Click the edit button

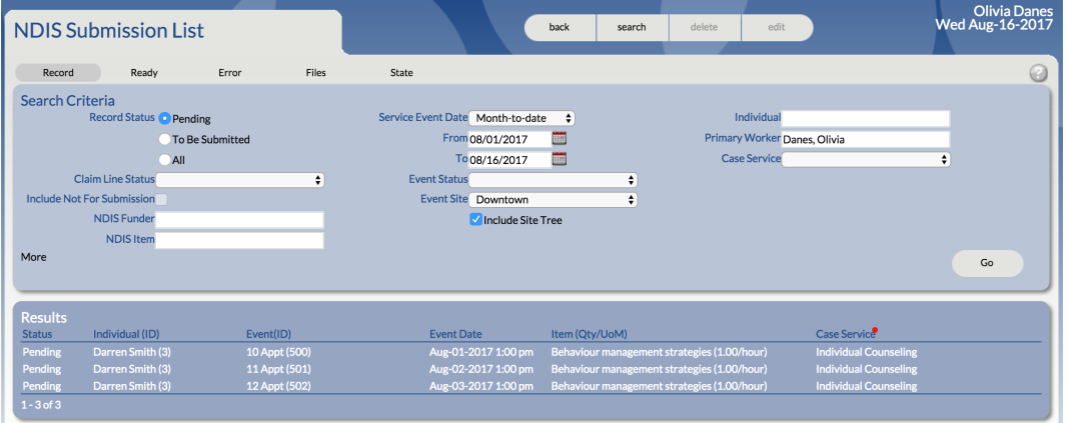(x=776, y=27)
